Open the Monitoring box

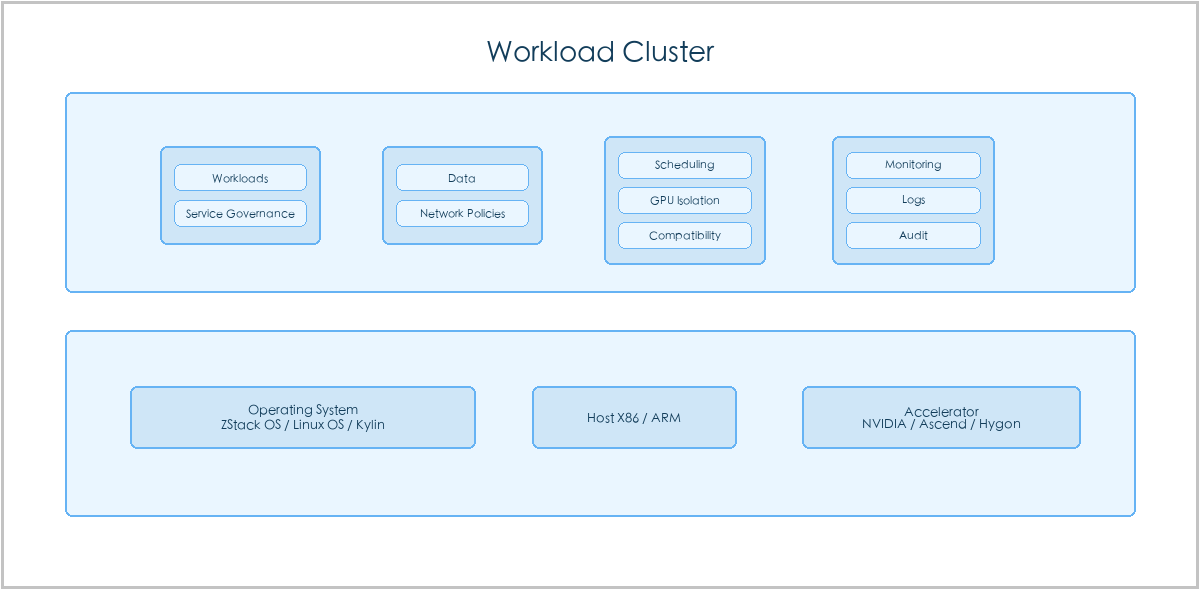[x=913, y=165]
